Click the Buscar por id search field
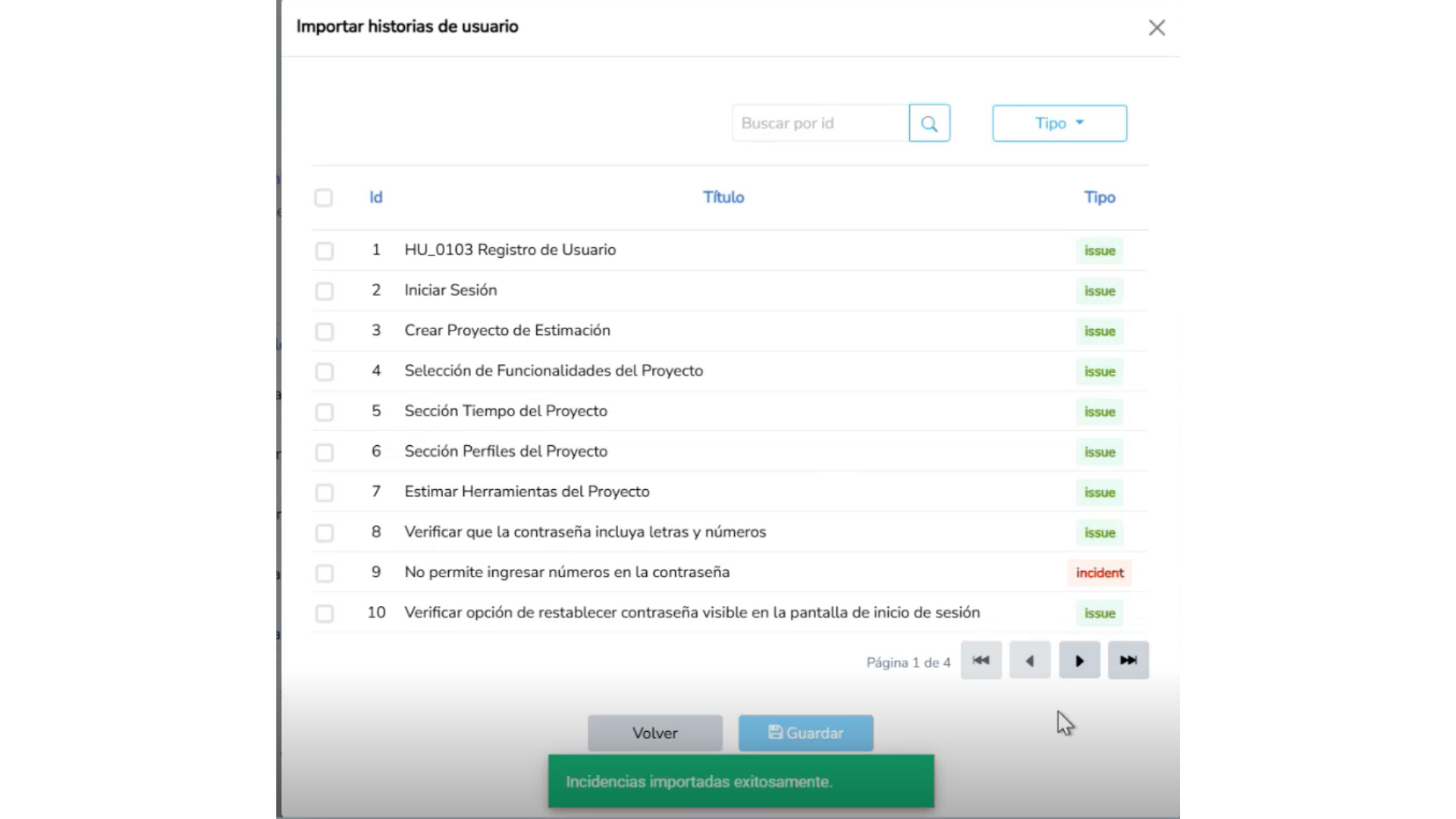This screenshot has height=819, width=1456. [x=821, y=123]
